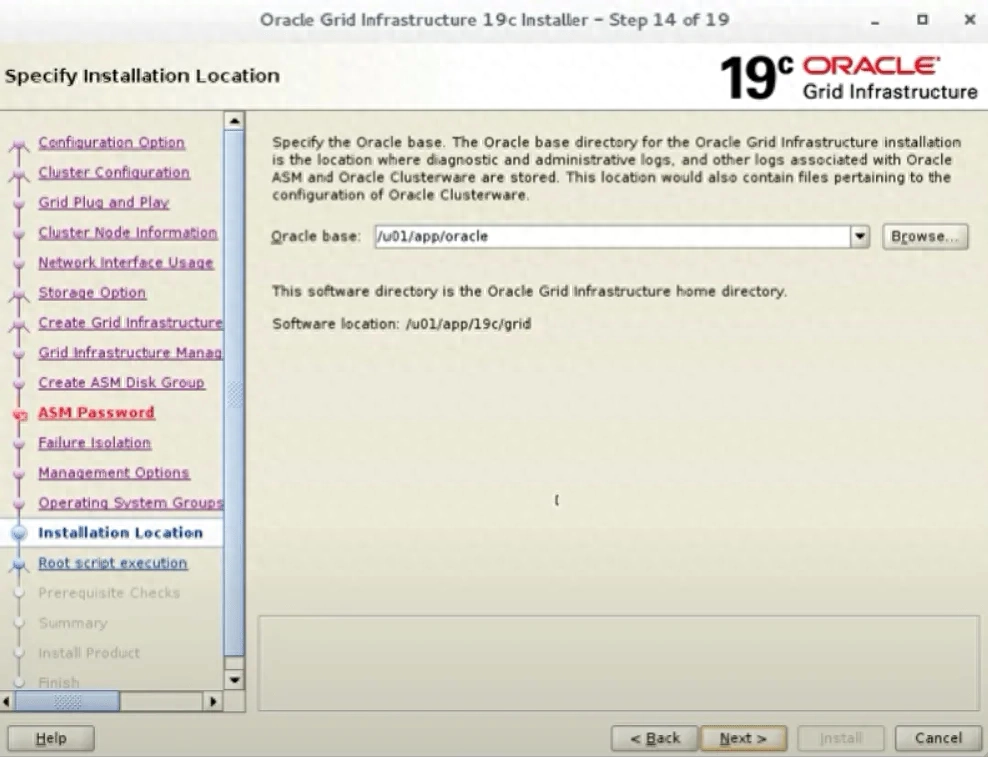Click the Storage Option step status icon
Viewport: 988px width, 757px height.
[17, 293]
